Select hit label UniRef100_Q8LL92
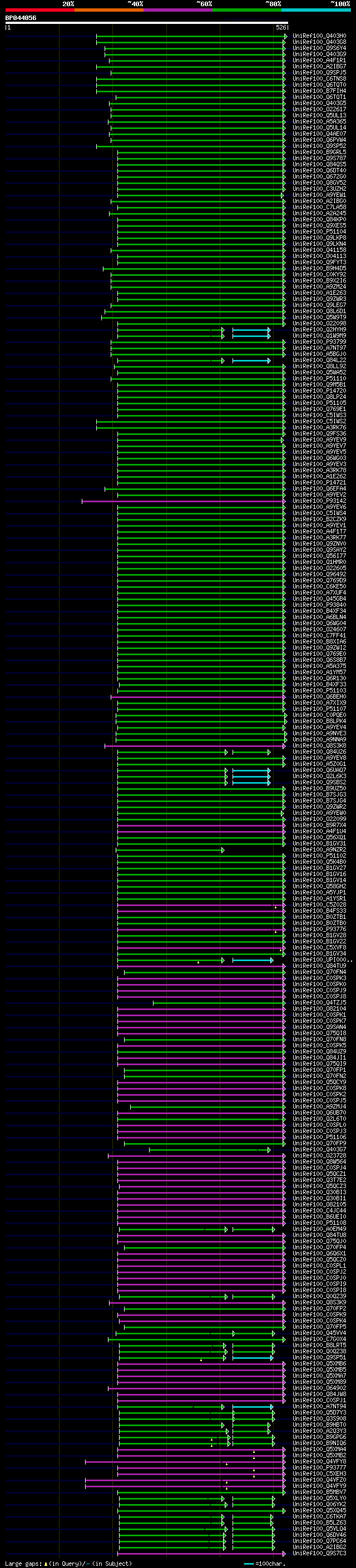 (x=319, y=367)
